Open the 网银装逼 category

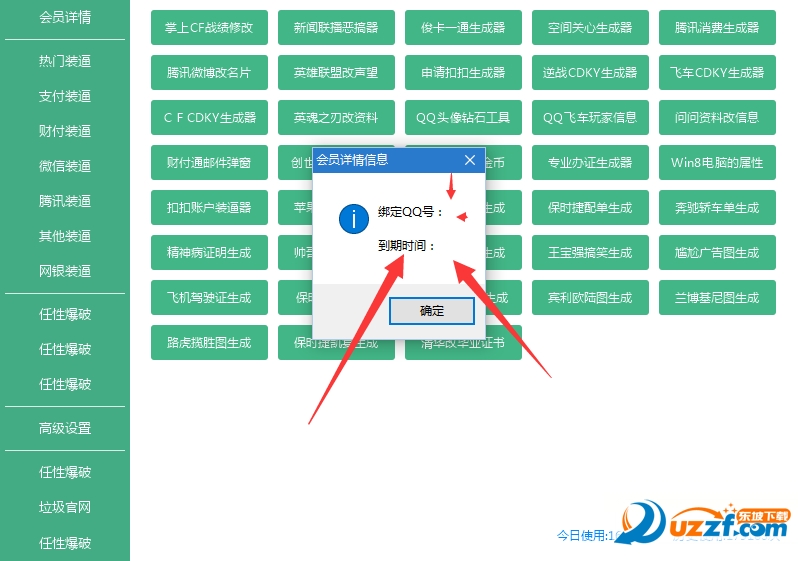coord(65,271)
